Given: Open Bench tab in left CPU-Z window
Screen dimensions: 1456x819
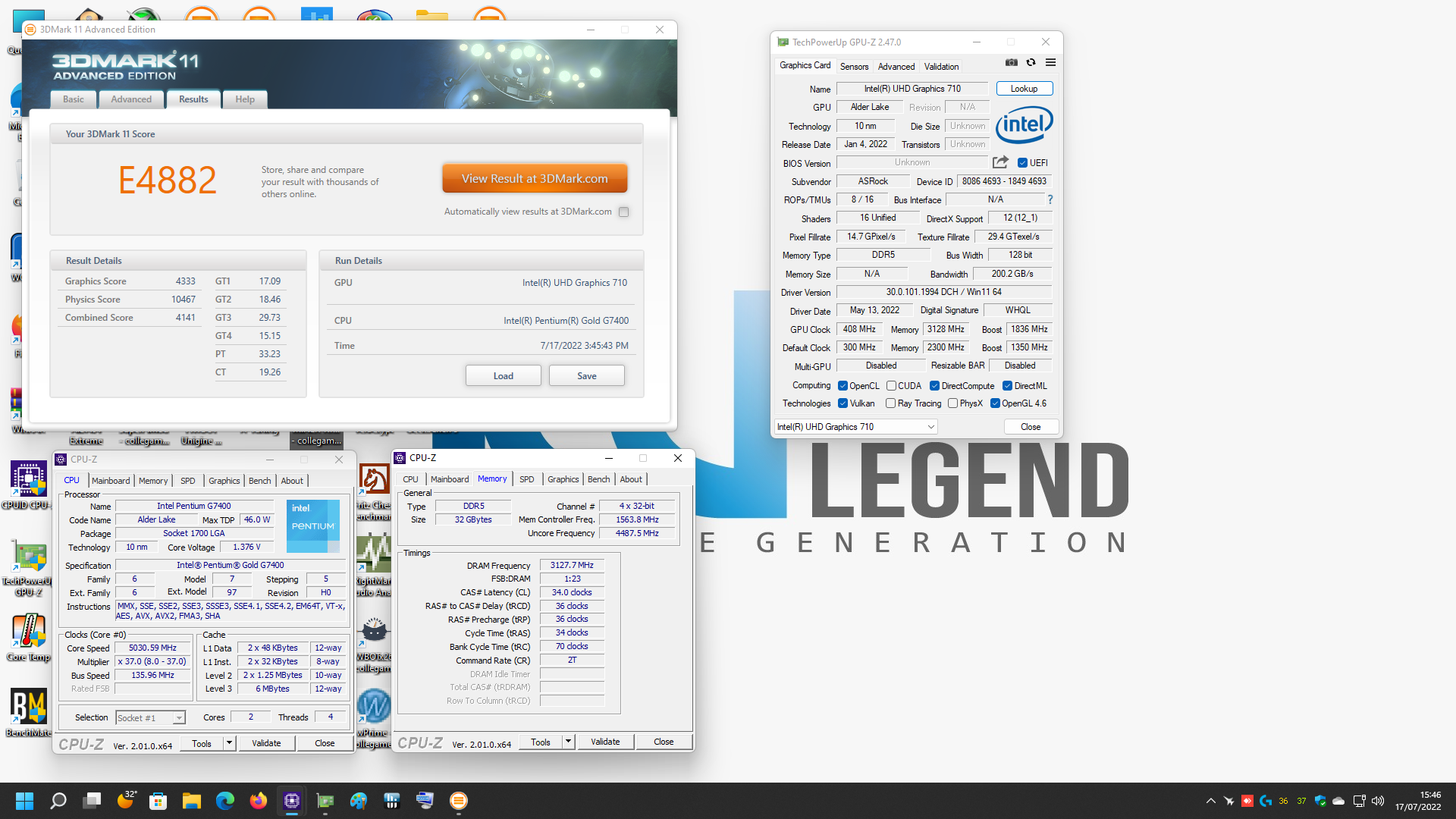Looking at the screenshot, I should coord(259,481).
